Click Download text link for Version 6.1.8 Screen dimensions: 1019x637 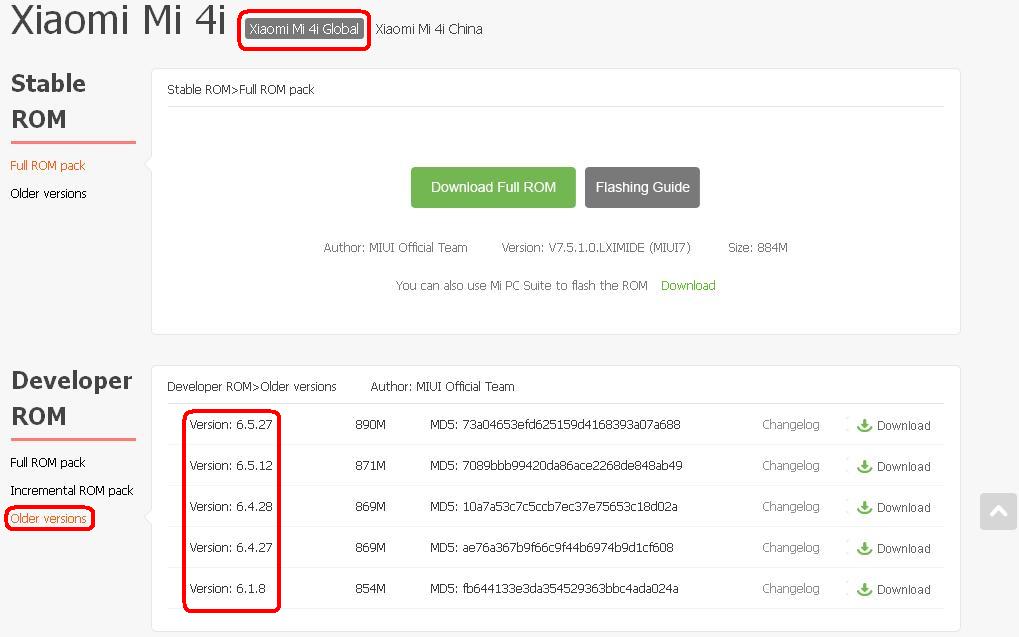903,590
